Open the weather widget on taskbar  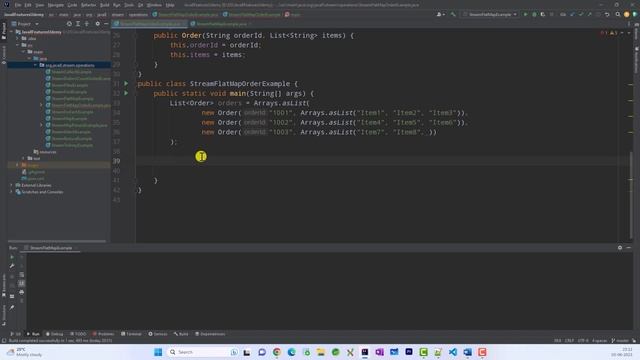tap(24, 352)
